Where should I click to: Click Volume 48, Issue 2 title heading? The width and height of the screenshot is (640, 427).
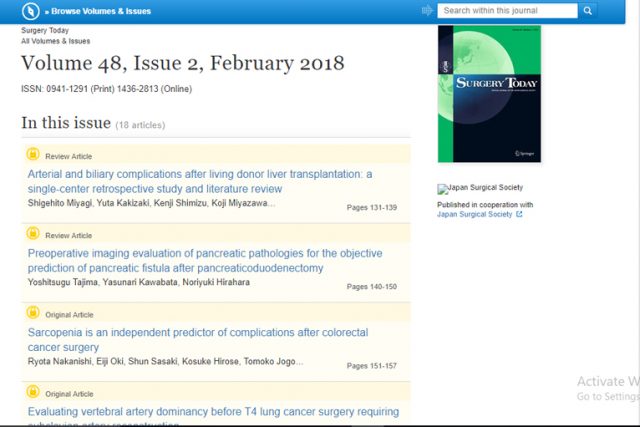pyautogui.click(x=182, y=63)
